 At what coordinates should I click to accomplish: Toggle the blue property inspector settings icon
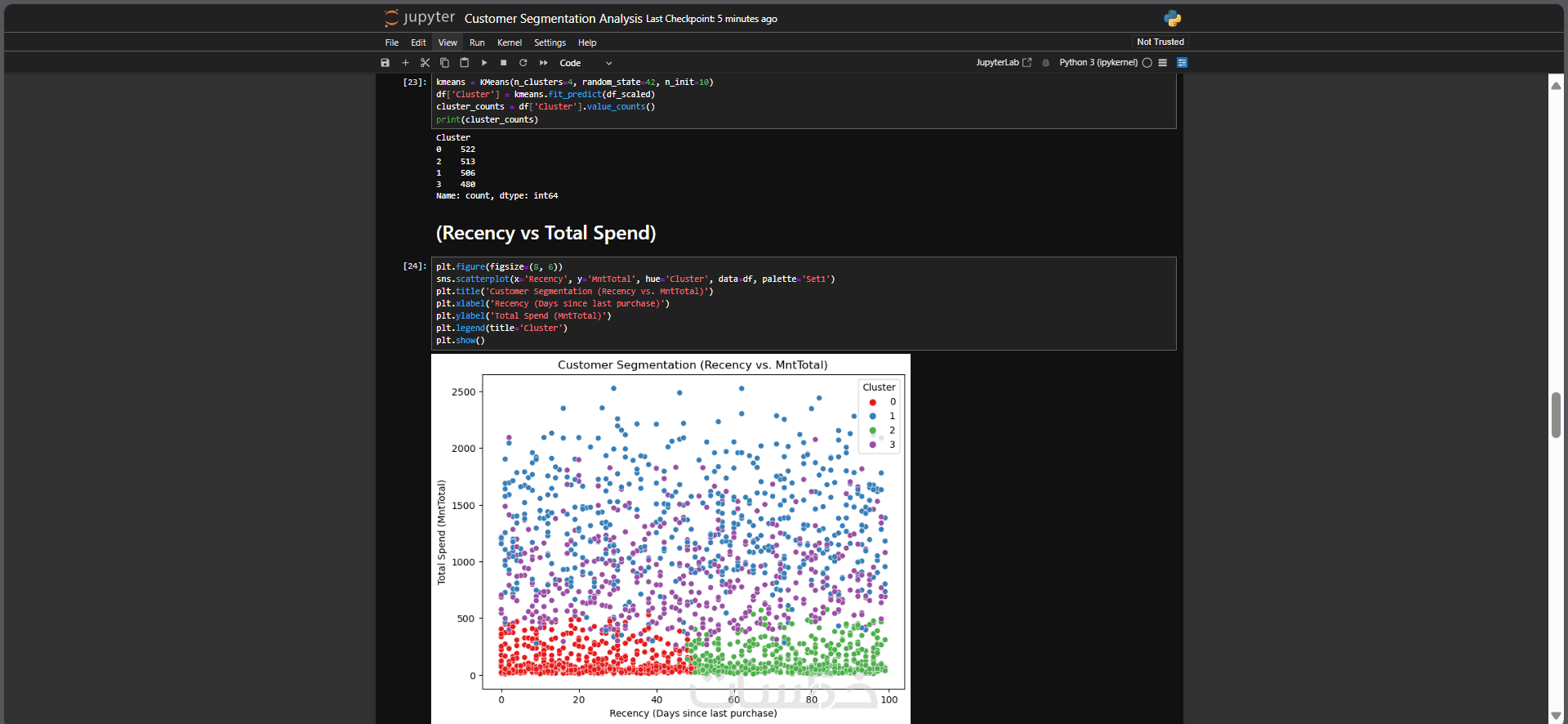coord(1182,63)
